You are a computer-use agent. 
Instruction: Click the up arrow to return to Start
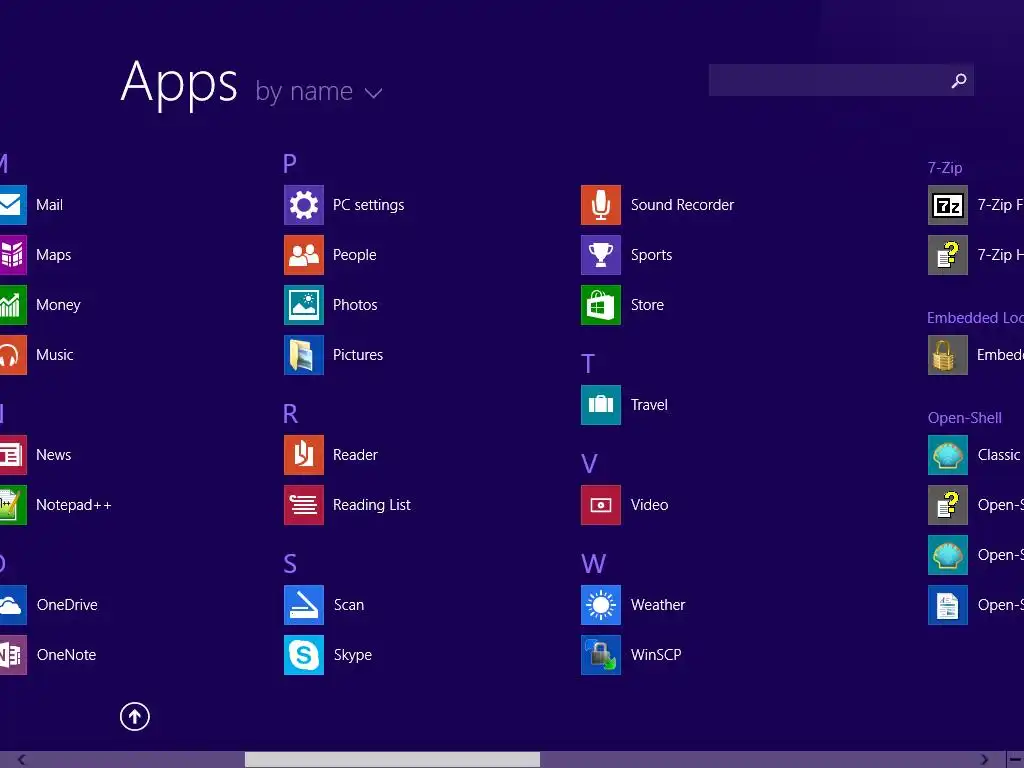pyautogui.click(x=135, y=716)
